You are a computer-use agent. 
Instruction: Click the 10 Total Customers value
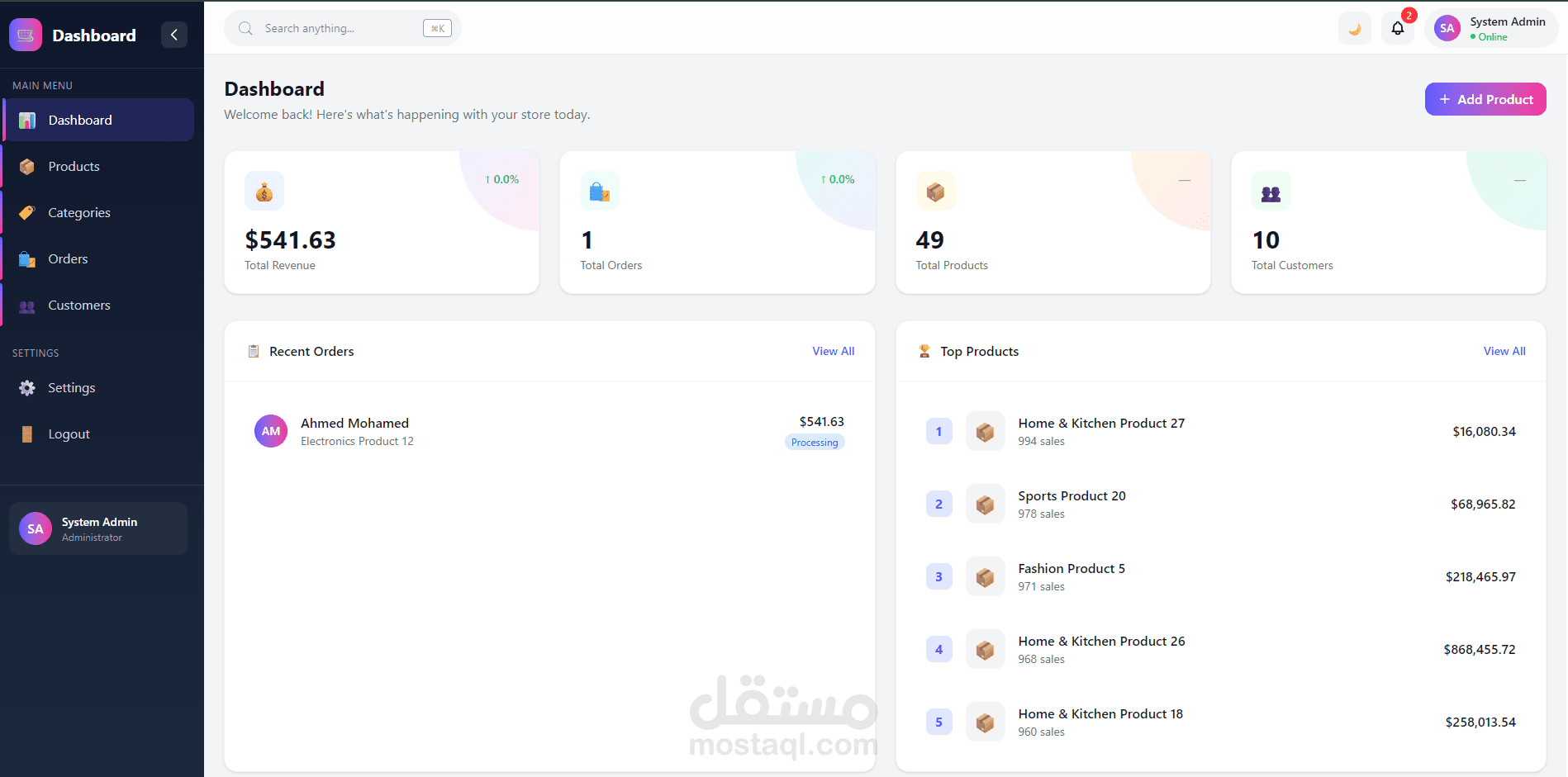tap(1266, 240)
